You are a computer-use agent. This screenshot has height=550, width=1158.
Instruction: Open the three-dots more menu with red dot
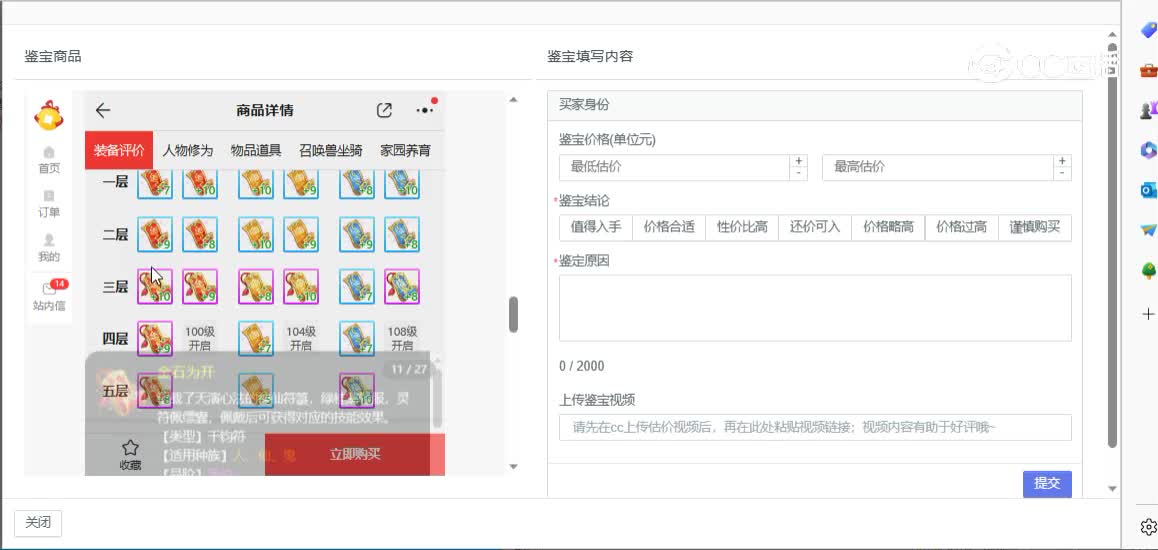pyautogui.click(x=425, y=110)
